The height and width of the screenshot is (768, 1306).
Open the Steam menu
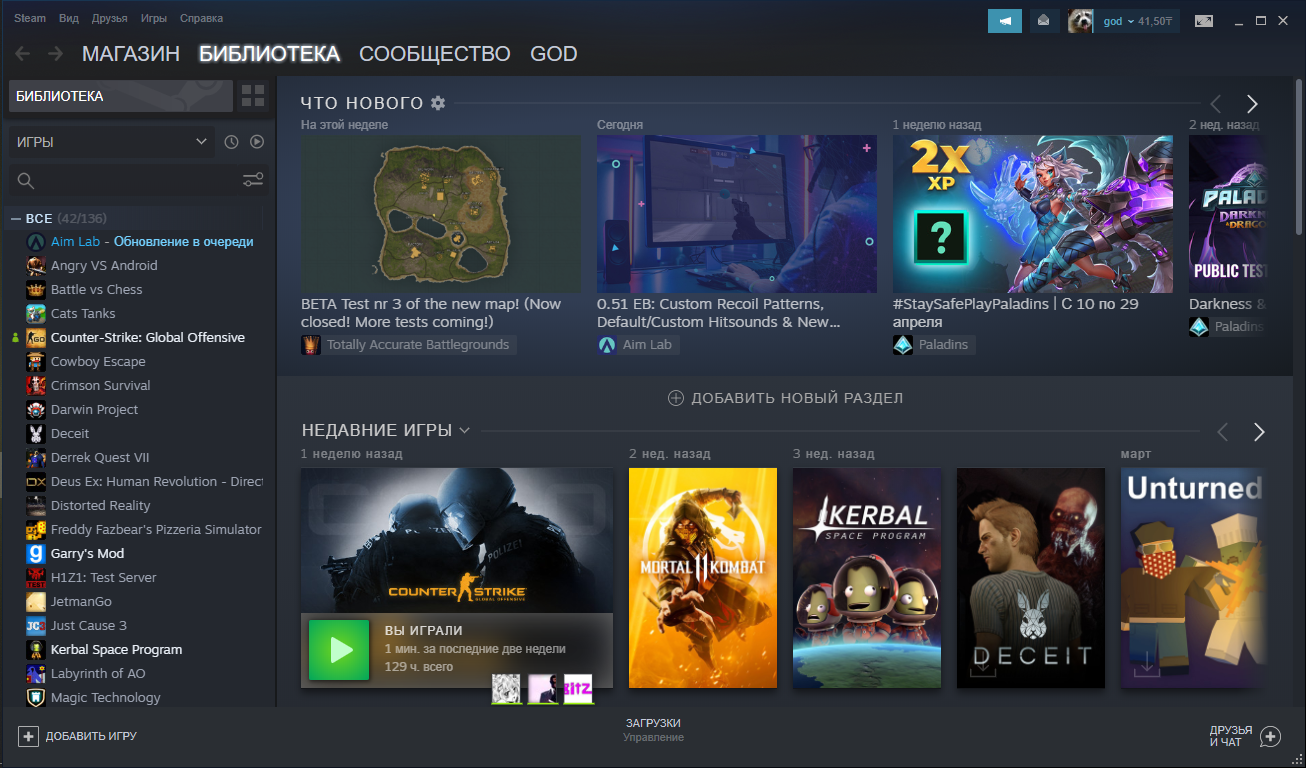tap(29, 19)
